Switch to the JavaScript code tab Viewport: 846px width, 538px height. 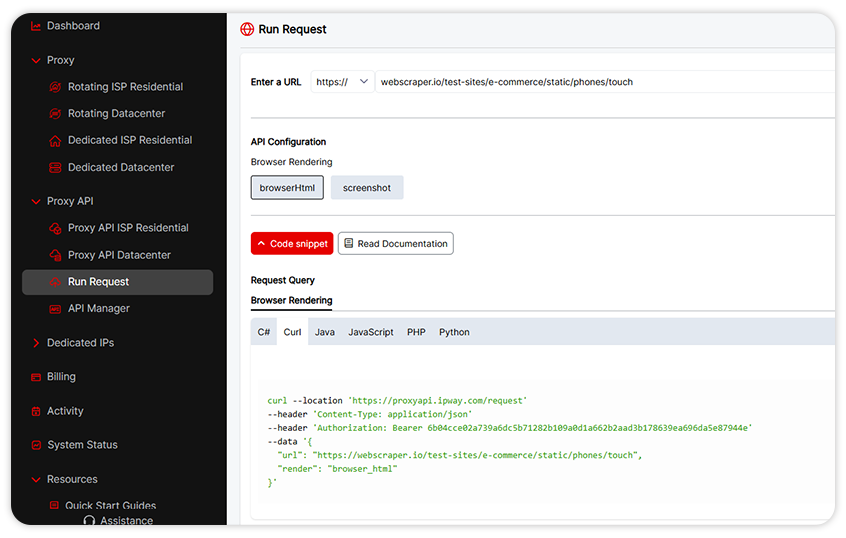pos(371,332)
